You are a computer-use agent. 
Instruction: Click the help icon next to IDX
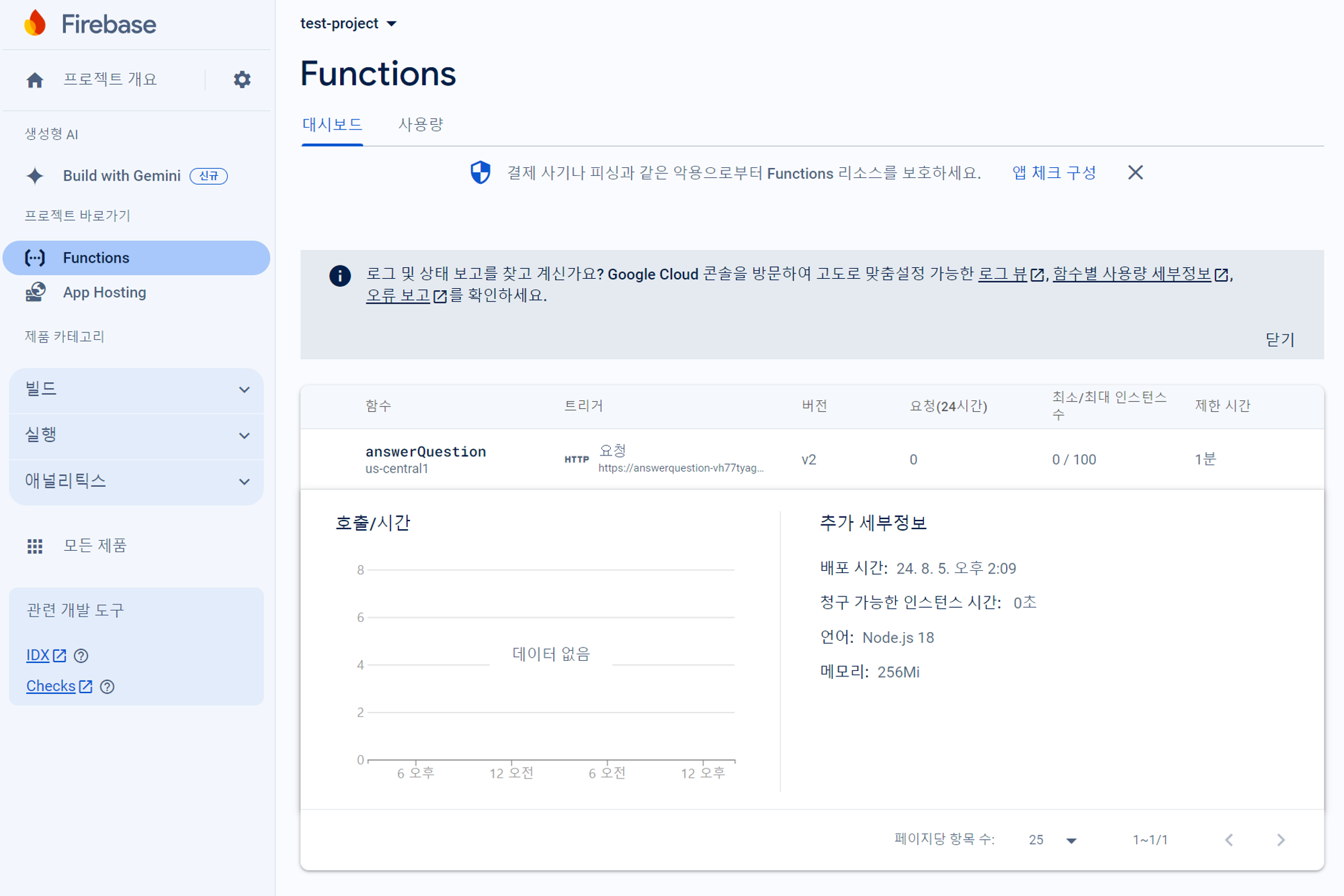pyautogui.click(x=81, y=656)
